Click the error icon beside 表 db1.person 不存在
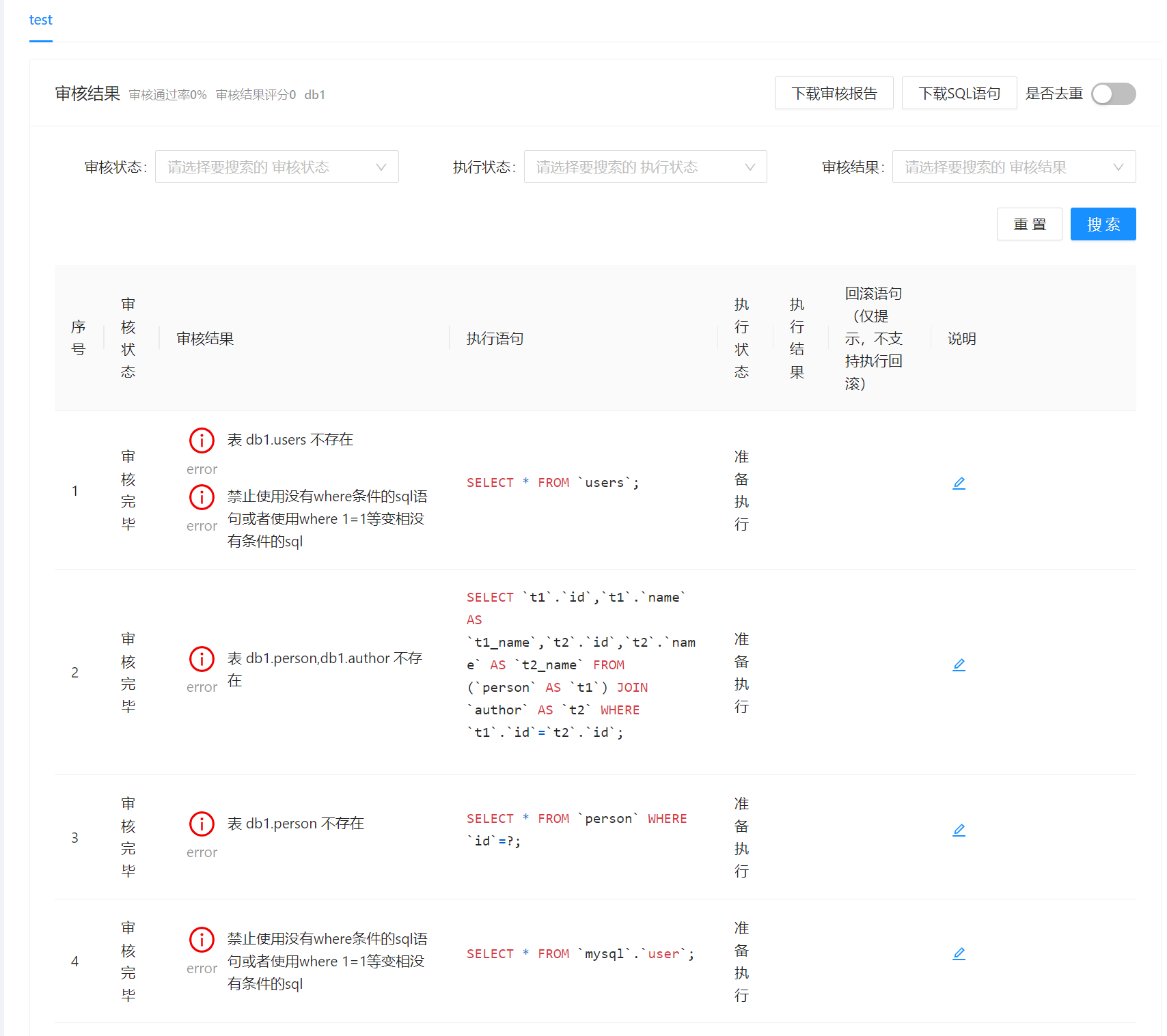The height and width of the screenshot is (1036, 1167). 202,824
